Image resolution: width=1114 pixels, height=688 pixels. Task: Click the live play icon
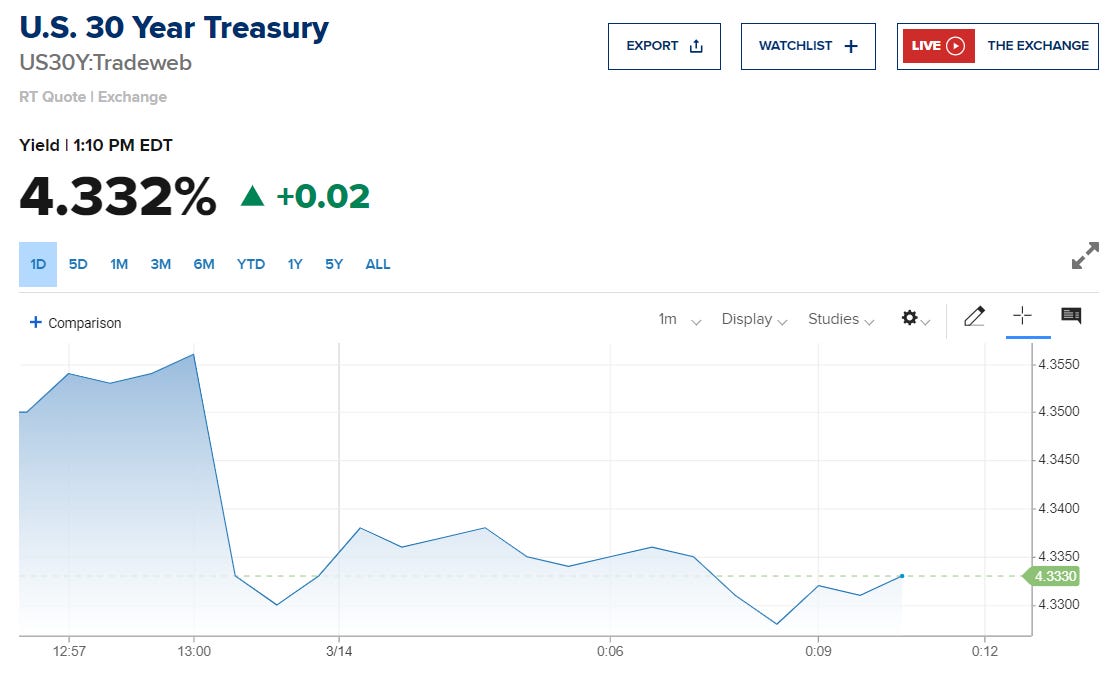click(955, 46)
